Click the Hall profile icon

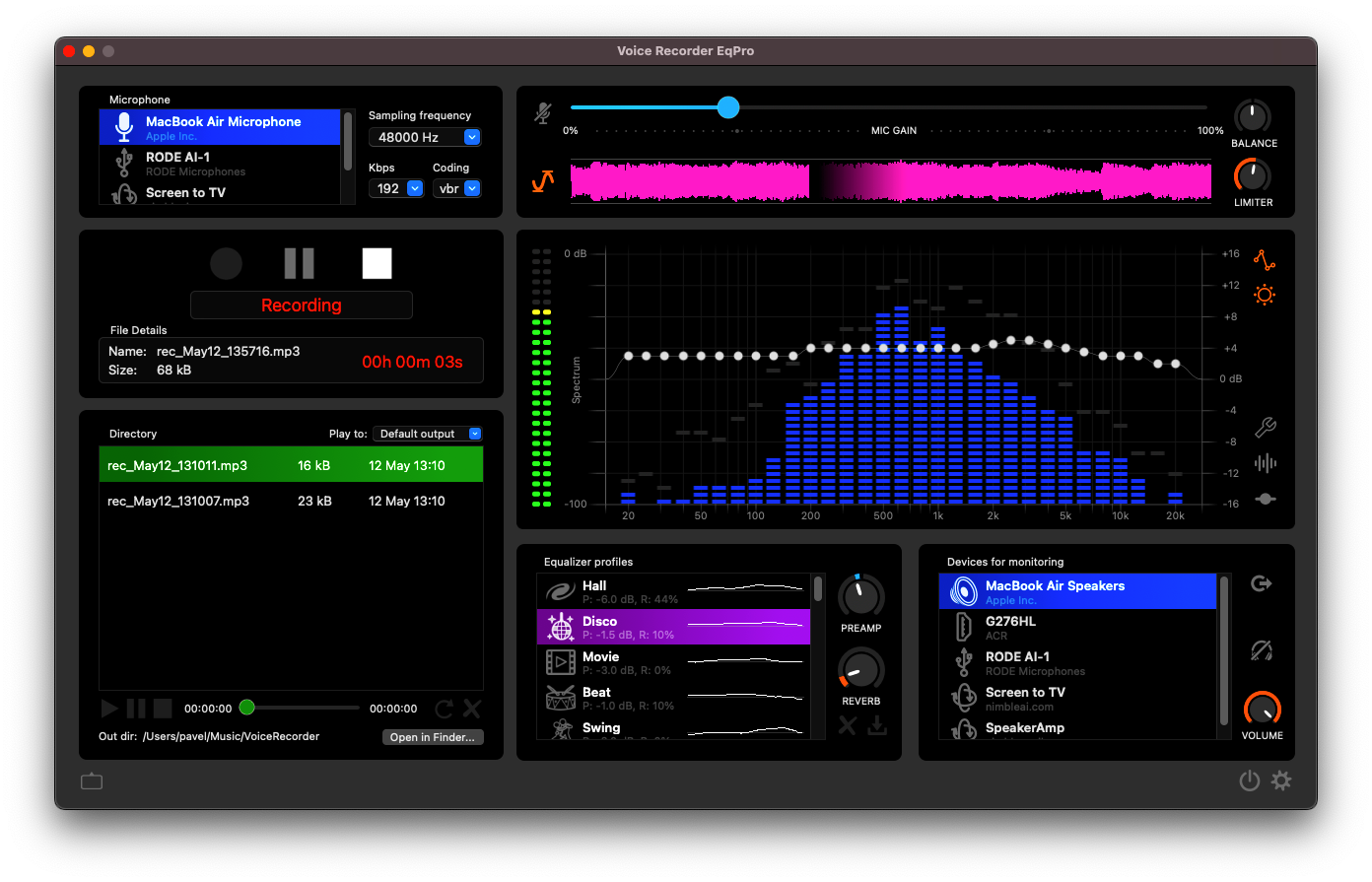561,591
